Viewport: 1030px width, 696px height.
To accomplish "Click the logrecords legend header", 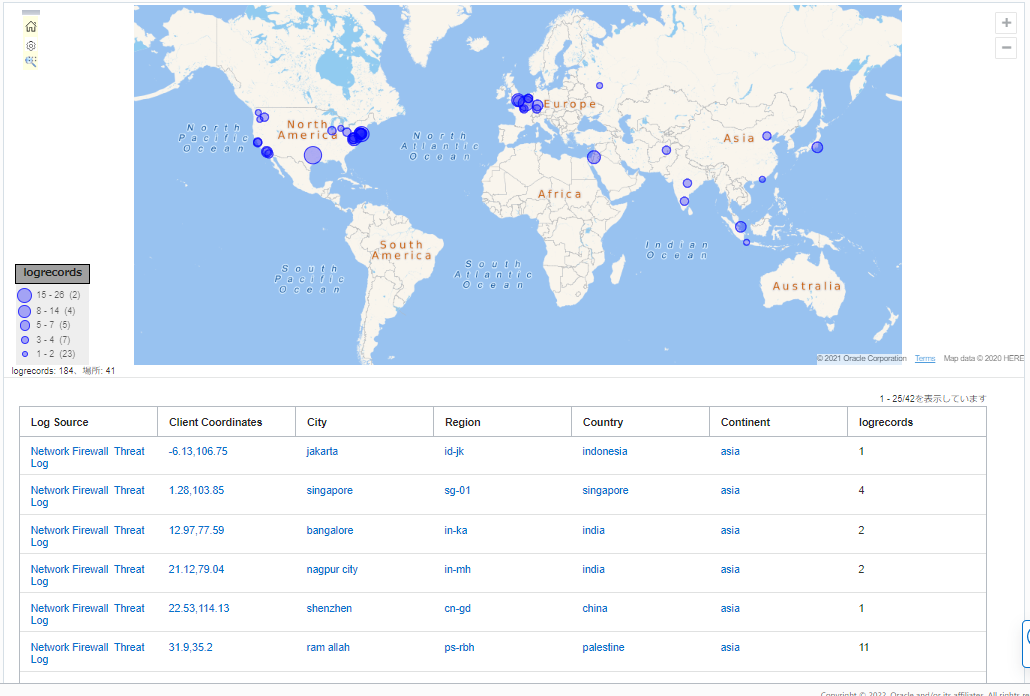I will coord(52,273).
